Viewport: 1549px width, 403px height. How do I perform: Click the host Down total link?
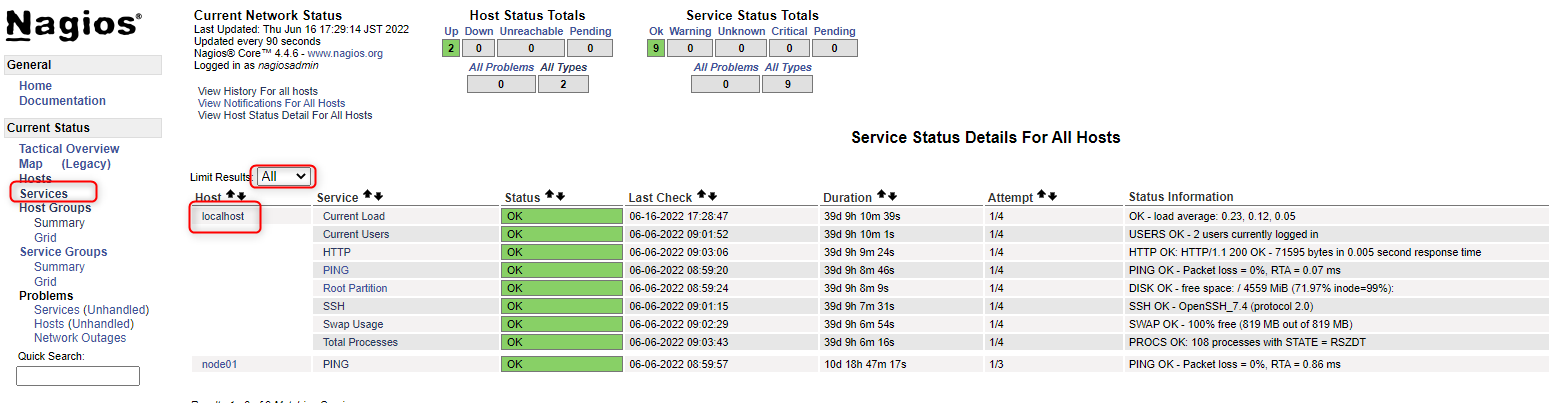pyautogui.click(x=479, y=32)
